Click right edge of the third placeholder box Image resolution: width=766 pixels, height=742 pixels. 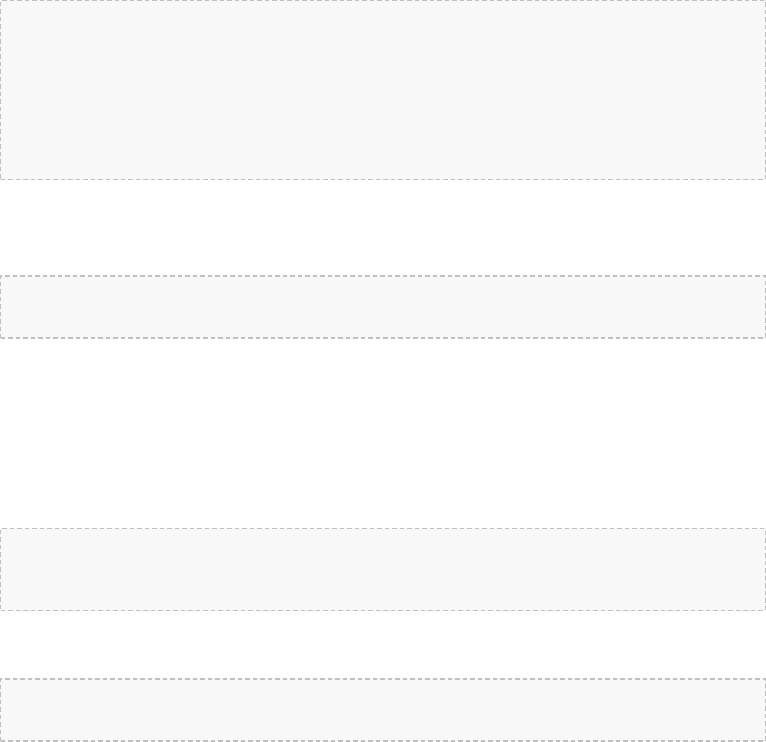pyautogui.click(x=765, y=569)
